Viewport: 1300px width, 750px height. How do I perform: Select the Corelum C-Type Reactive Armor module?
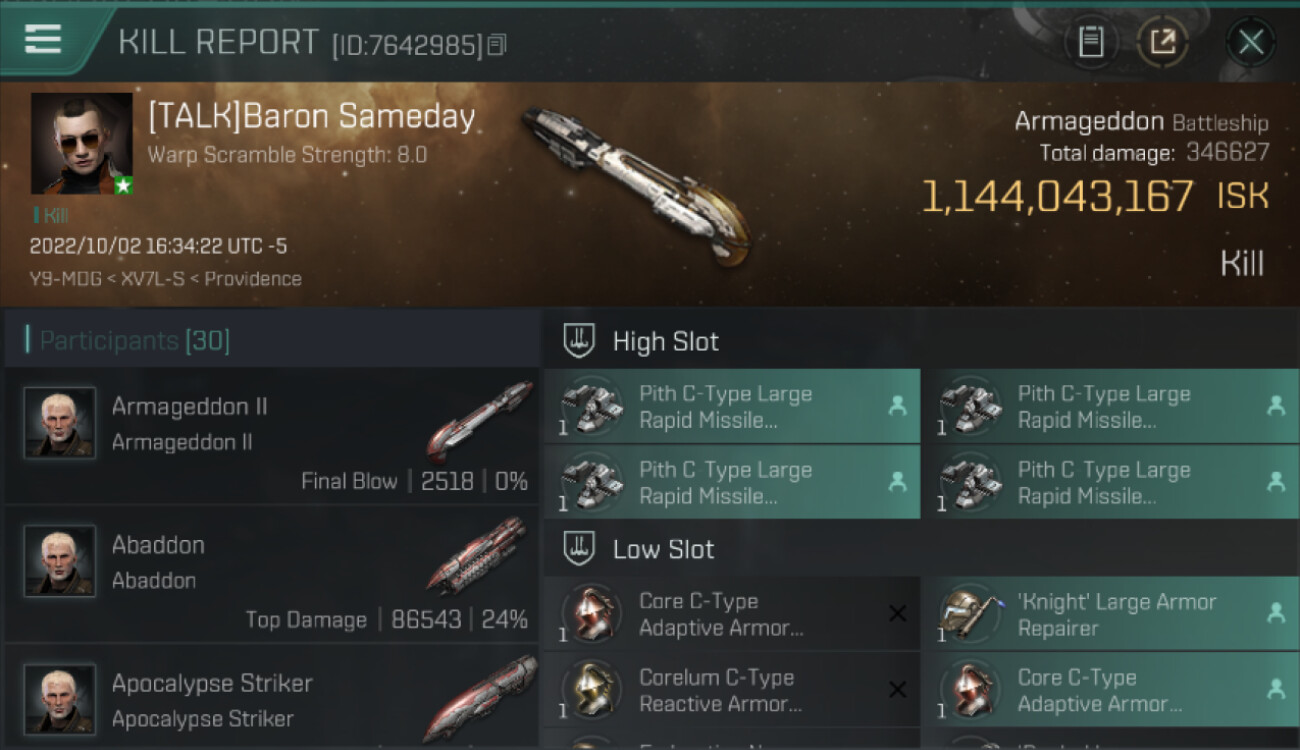pyautogui.click(x=720, y=690)
